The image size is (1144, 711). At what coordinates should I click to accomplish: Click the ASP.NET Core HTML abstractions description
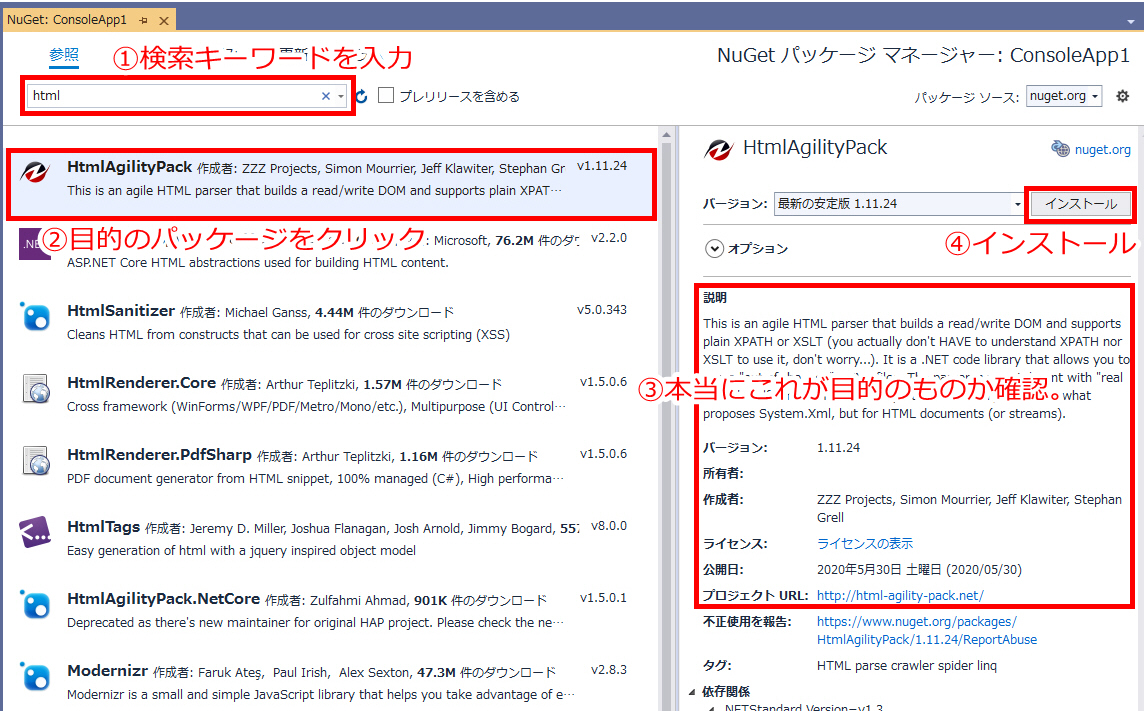tap(258, 263)
